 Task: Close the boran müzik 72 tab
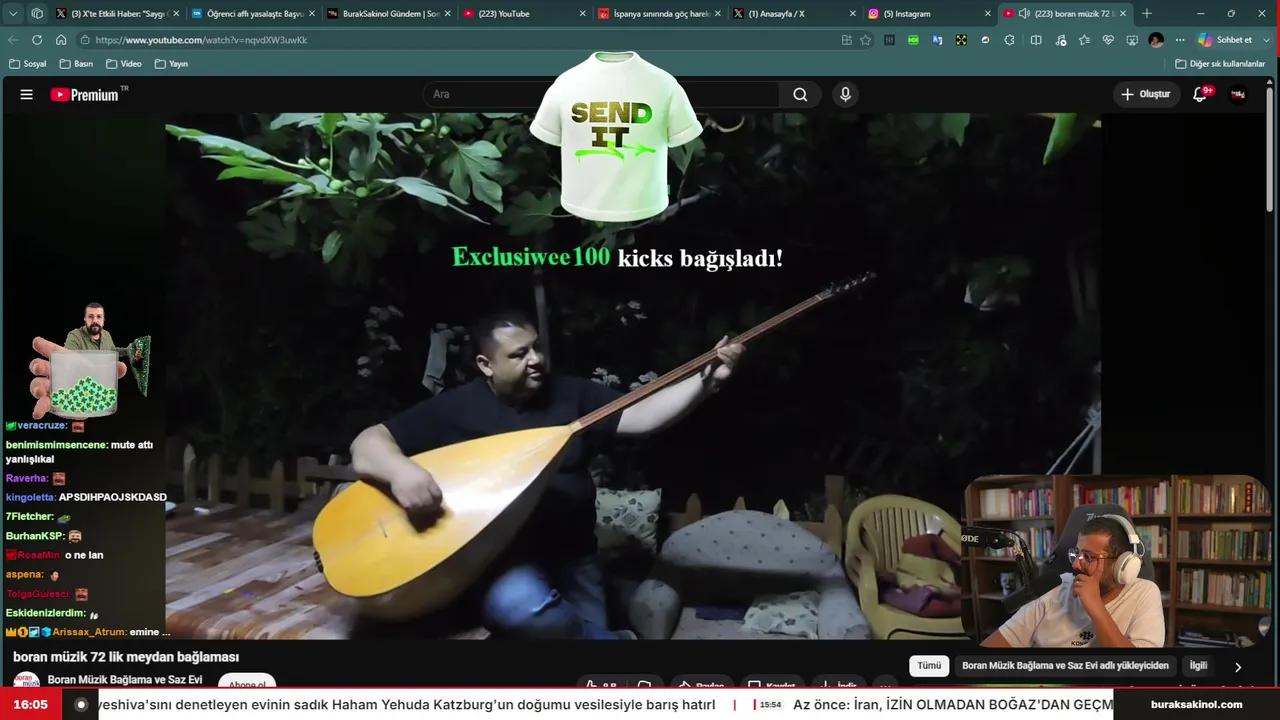point(1123,14)
